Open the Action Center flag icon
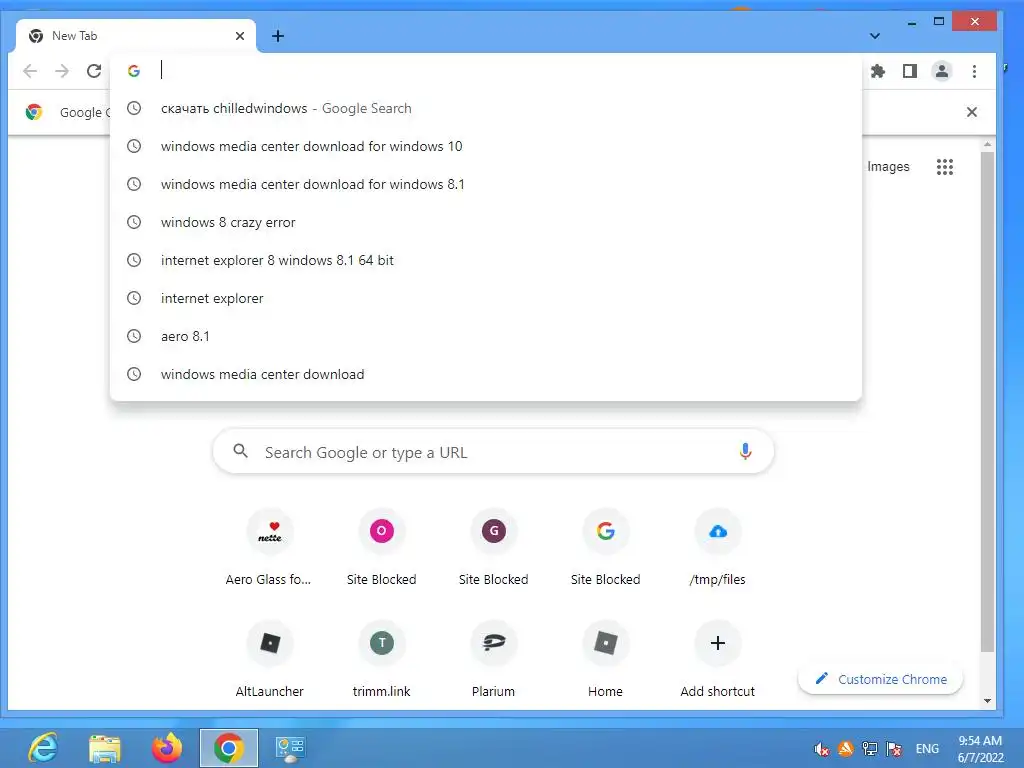1024x768 pixels. (x=894, y=749)
